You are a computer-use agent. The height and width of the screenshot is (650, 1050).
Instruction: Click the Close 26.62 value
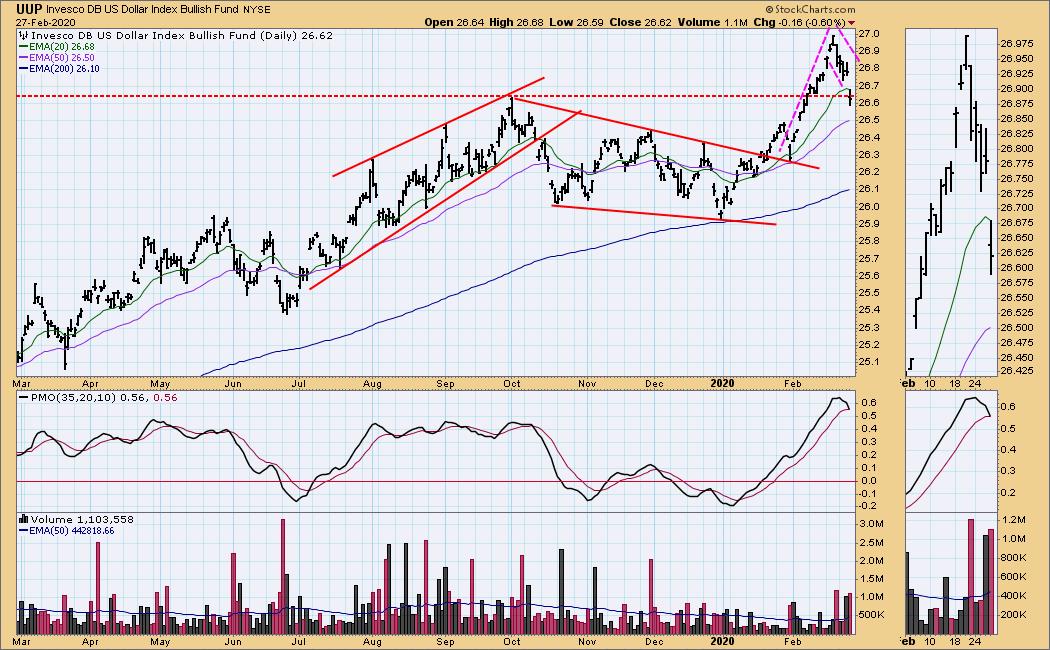click(641, 22)
